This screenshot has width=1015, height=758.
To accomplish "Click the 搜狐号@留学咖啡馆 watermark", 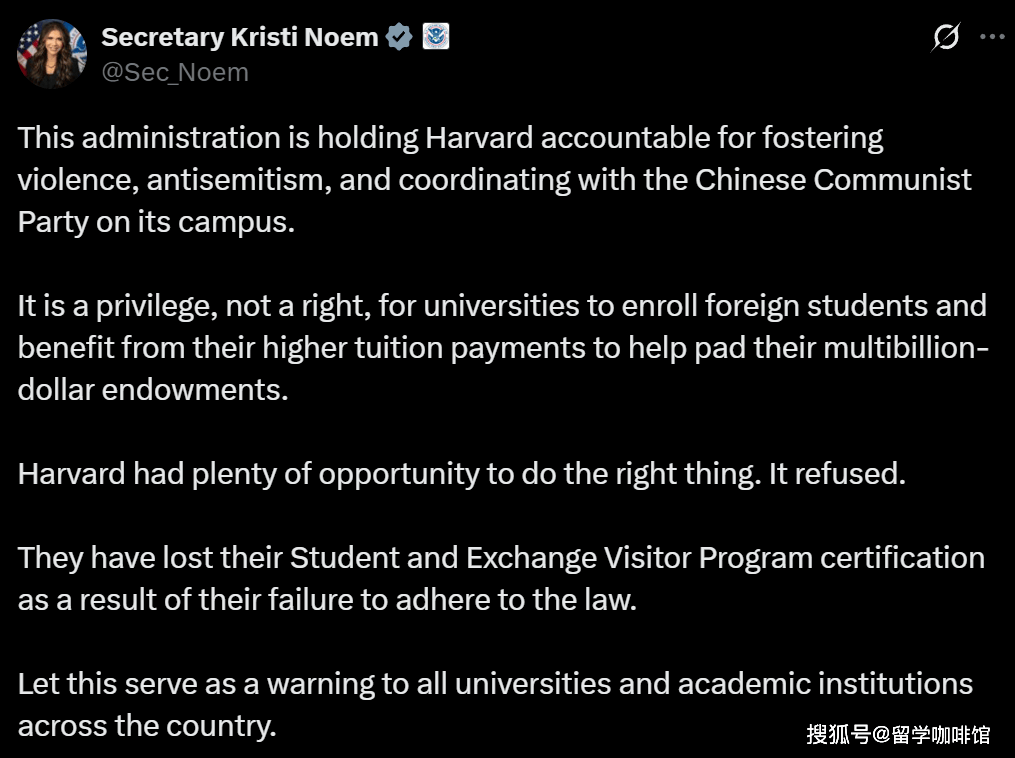I will click(898, 734).
